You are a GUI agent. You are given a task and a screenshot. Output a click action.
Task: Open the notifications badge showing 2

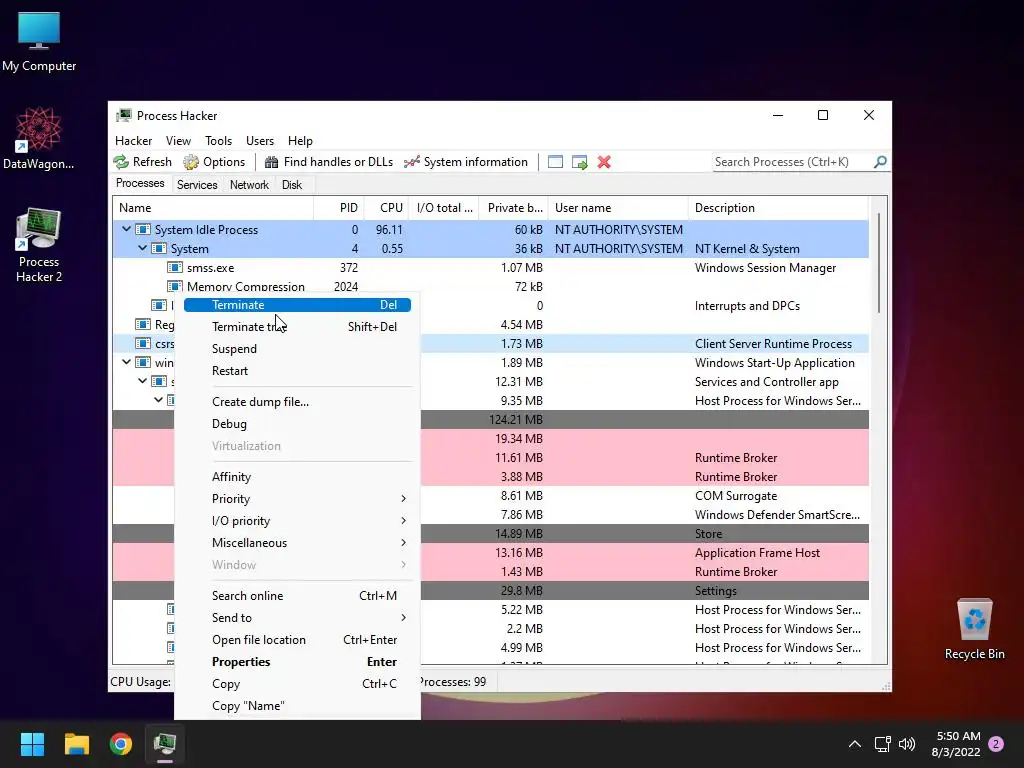tap(996, 744)
